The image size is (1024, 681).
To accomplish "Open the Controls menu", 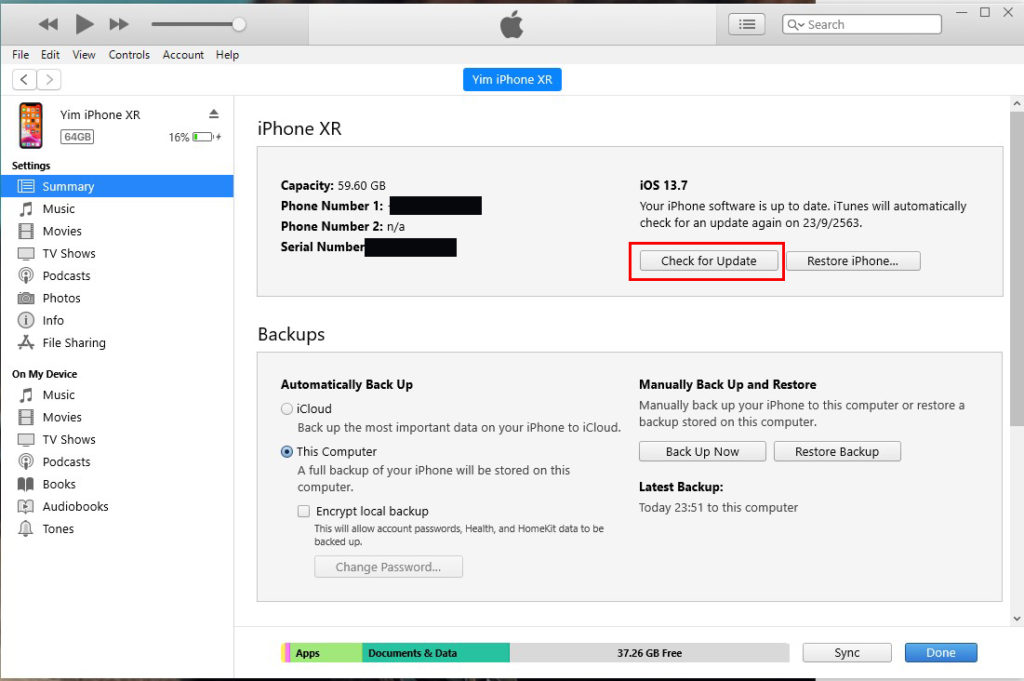I will pyautogui.click(x=129, y=55).
